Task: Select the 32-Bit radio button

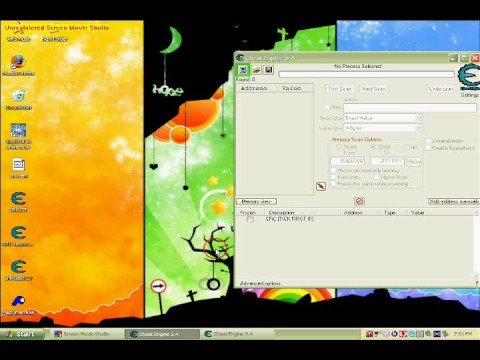Action: point(373,147)
